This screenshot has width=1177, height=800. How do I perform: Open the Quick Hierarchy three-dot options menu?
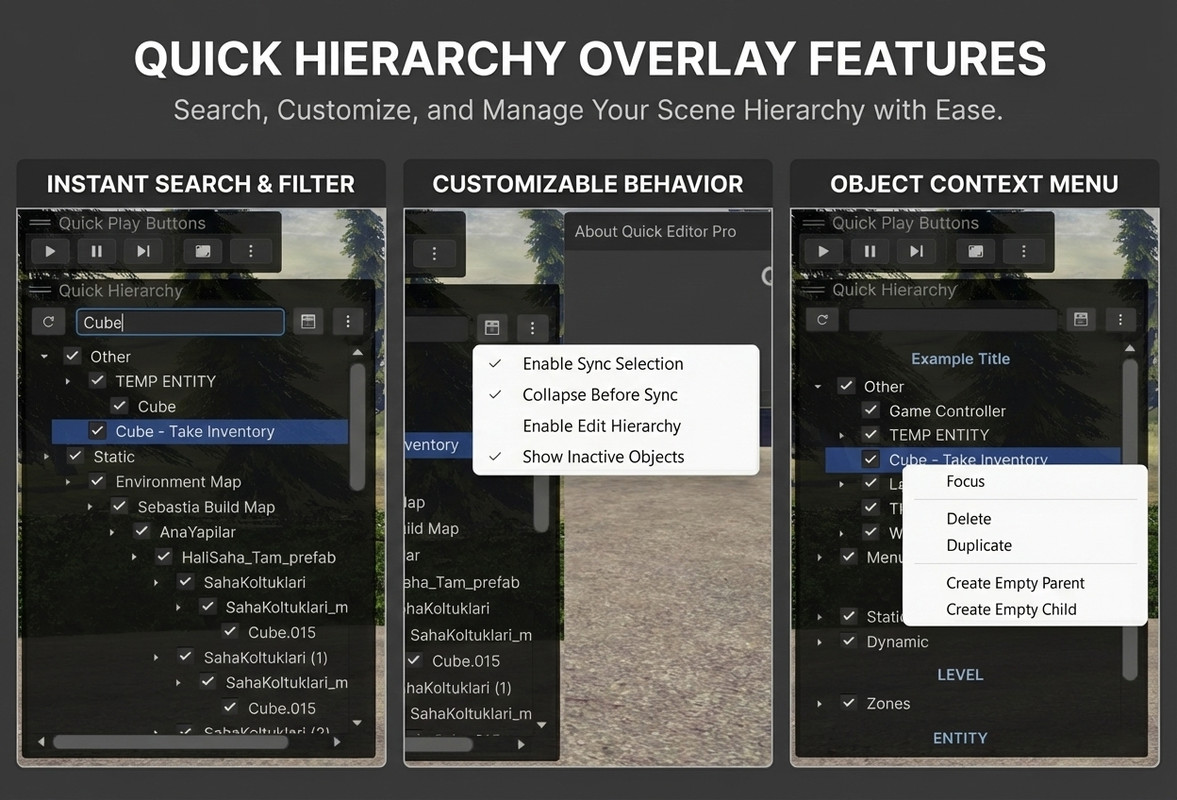click(x=348, y=321)
